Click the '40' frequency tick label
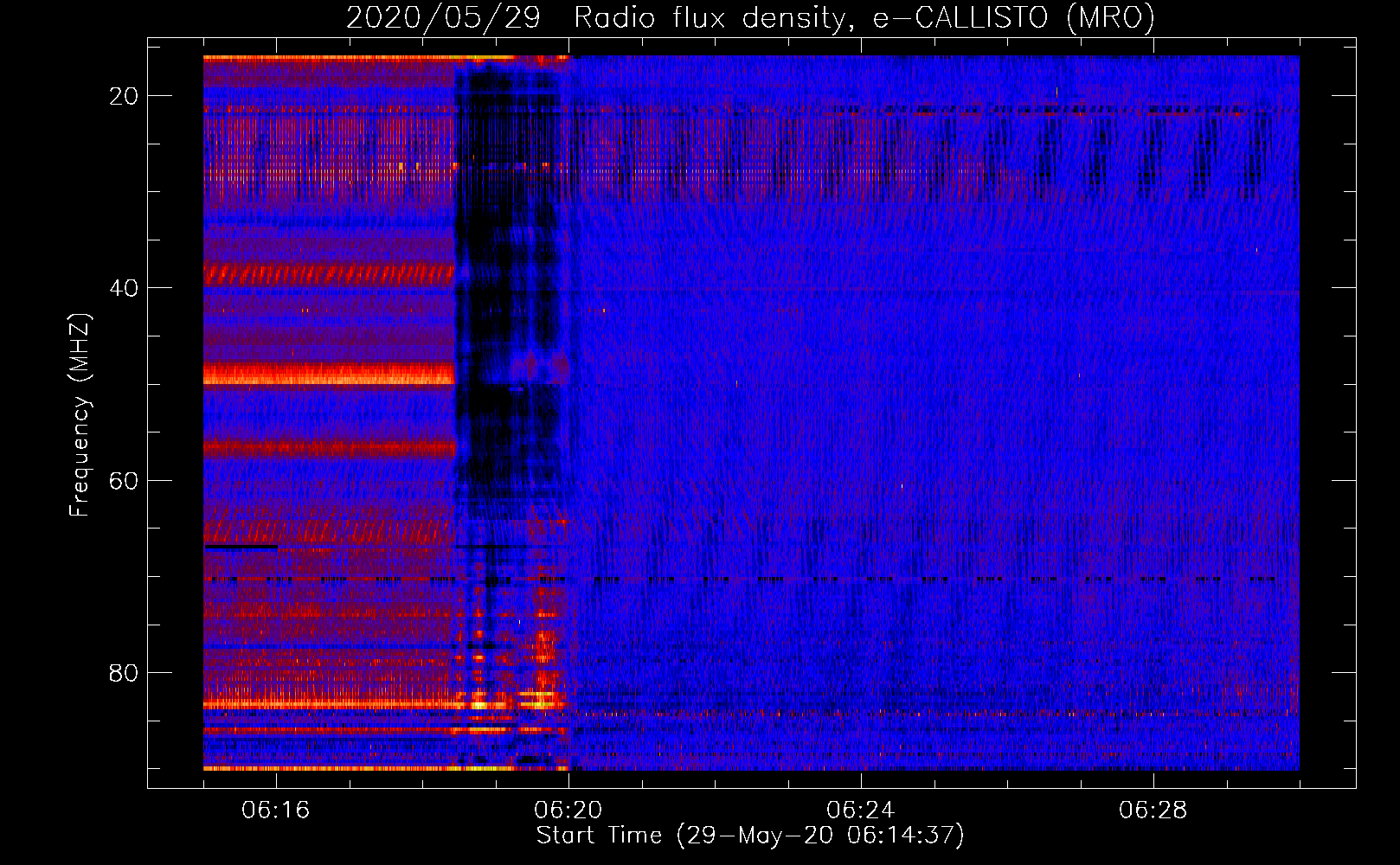 click(124, 288)
